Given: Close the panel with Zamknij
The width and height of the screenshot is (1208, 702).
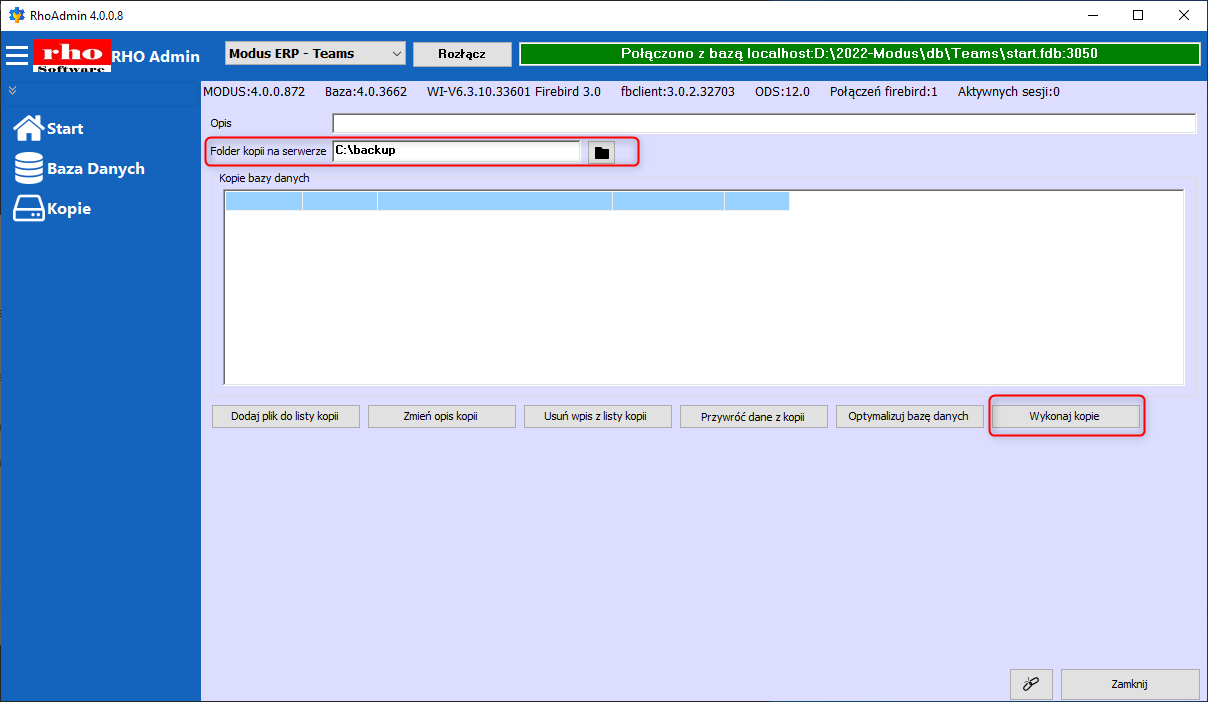Looking at the screenshot, I should 1129,685.
